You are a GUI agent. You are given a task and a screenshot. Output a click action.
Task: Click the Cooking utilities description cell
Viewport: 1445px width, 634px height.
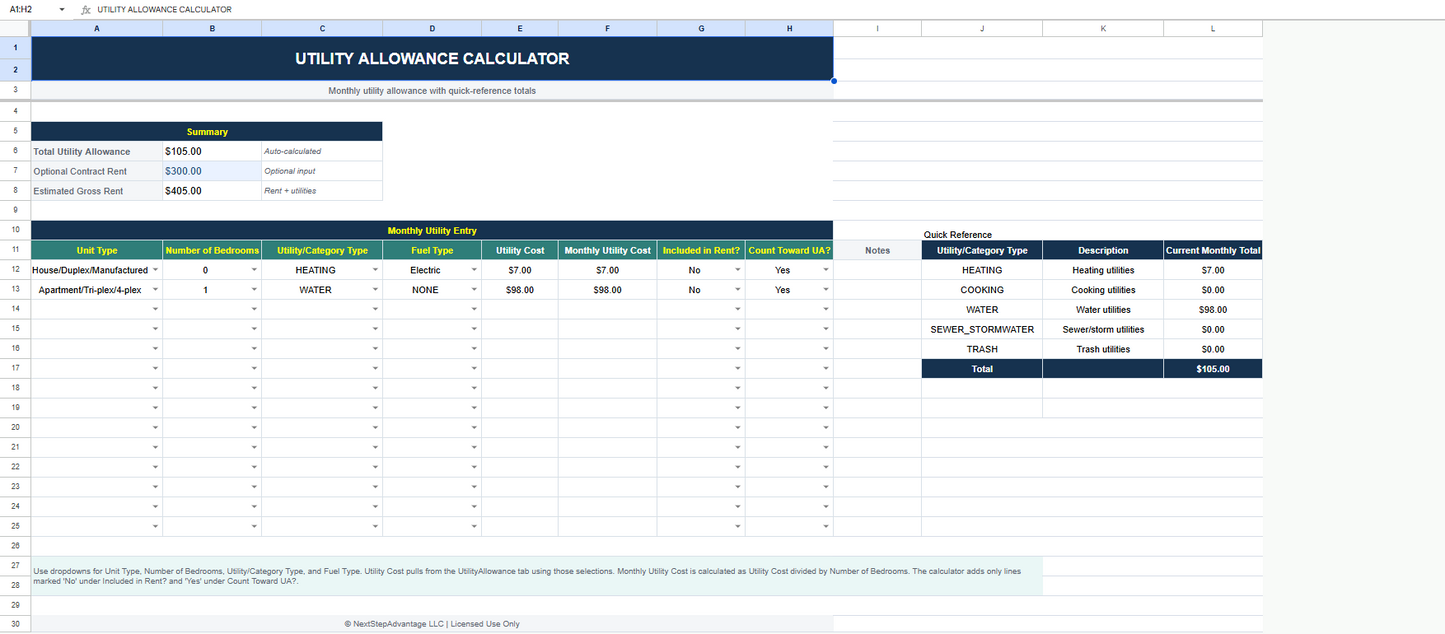click(x=1103, y=290)
